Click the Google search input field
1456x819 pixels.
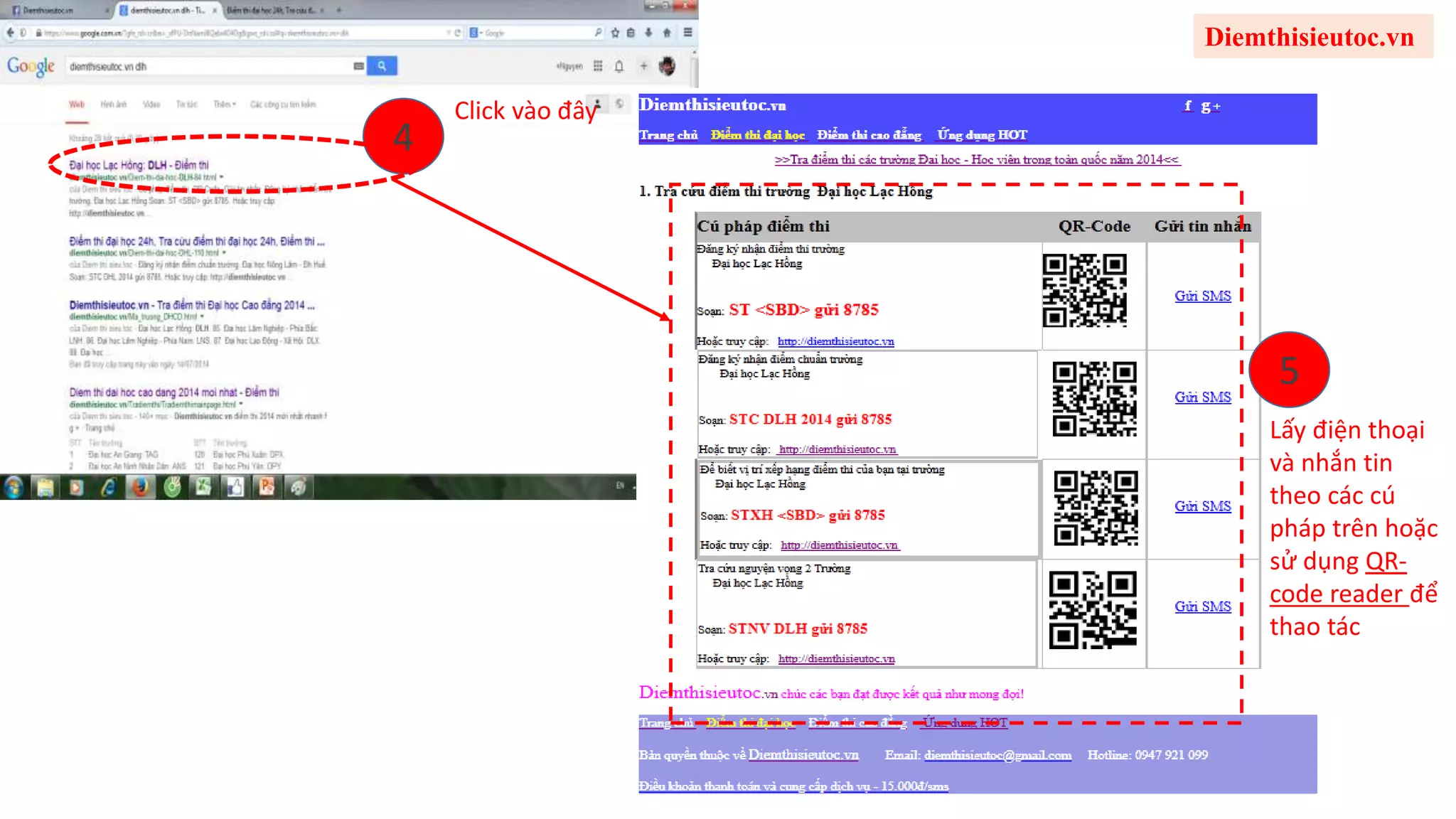click(210, 66)
